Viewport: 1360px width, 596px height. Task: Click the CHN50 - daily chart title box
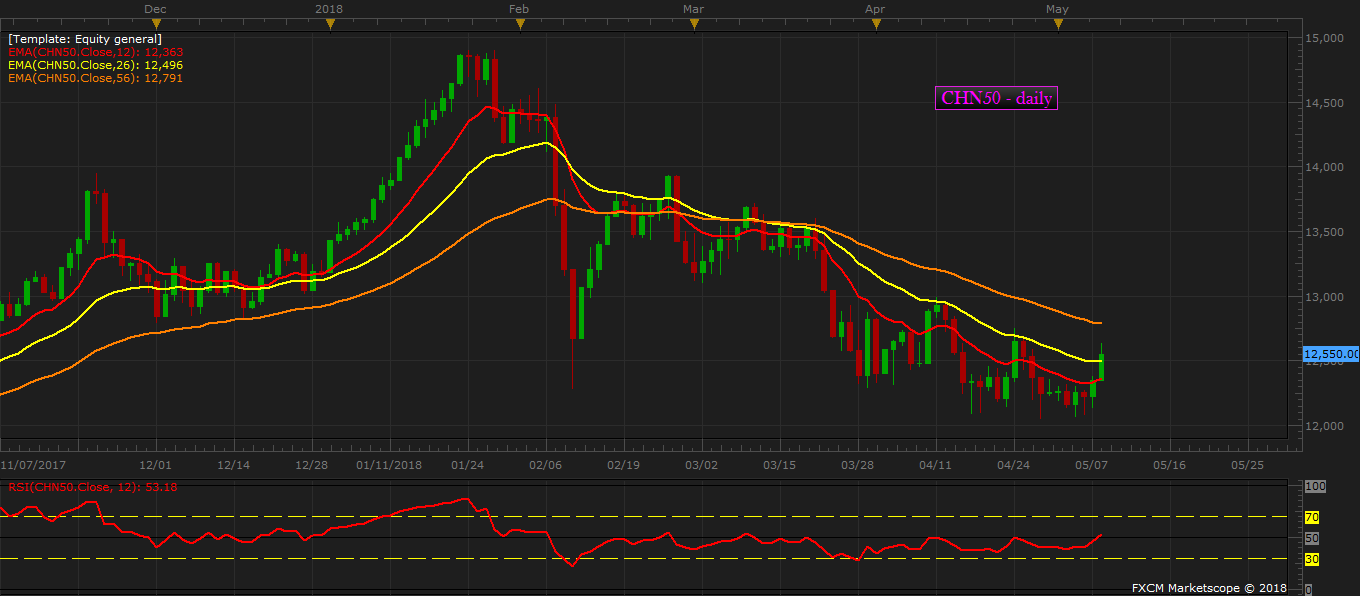click(996, 98)
